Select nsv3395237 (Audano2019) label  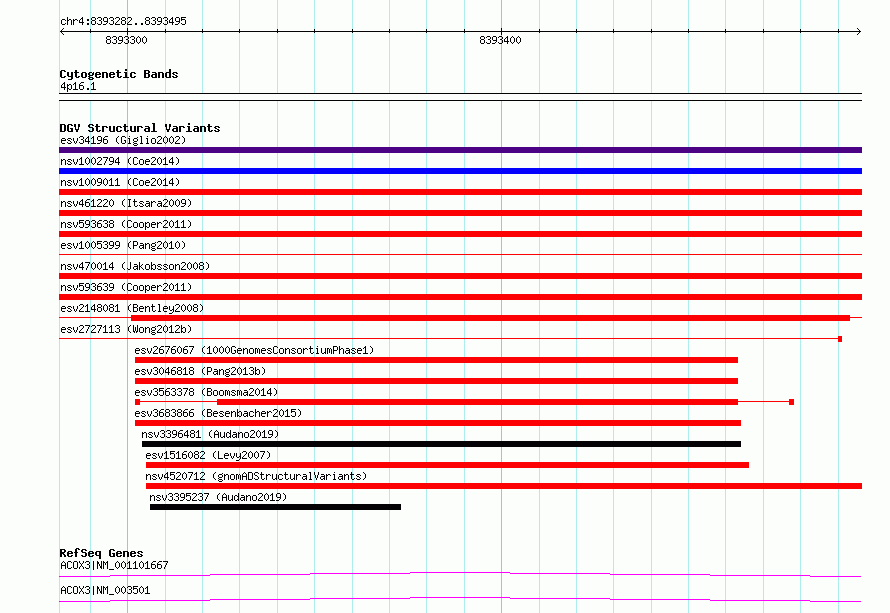218,497
